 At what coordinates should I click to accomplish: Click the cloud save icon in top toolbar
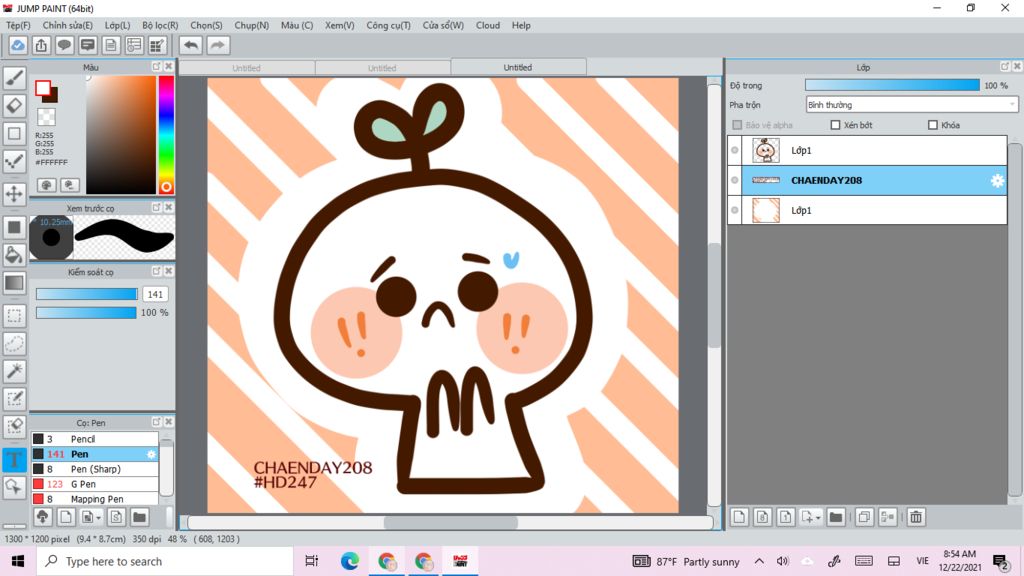click(18, 45)
